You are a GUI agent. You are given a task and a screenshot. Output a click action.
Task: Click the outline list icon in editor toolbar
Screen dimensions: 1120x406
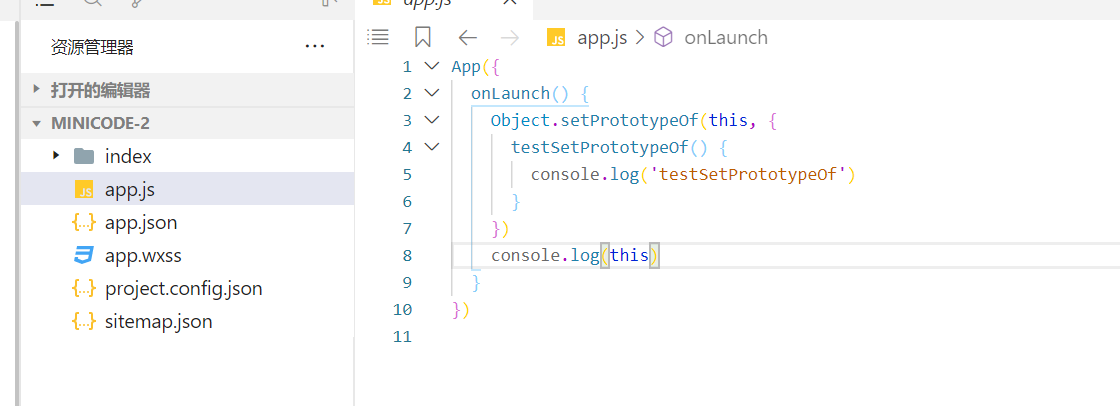[377, 37]
